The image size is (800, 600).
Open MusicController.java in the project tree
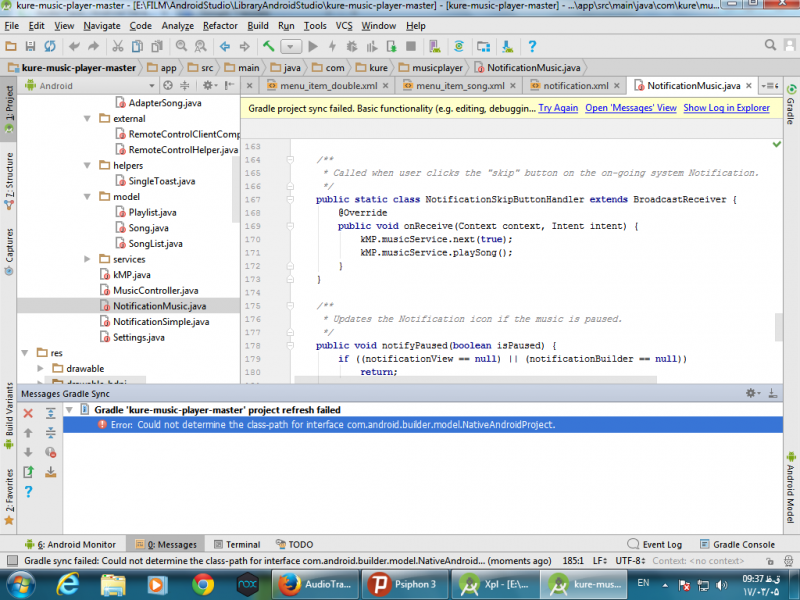point(155,290)
